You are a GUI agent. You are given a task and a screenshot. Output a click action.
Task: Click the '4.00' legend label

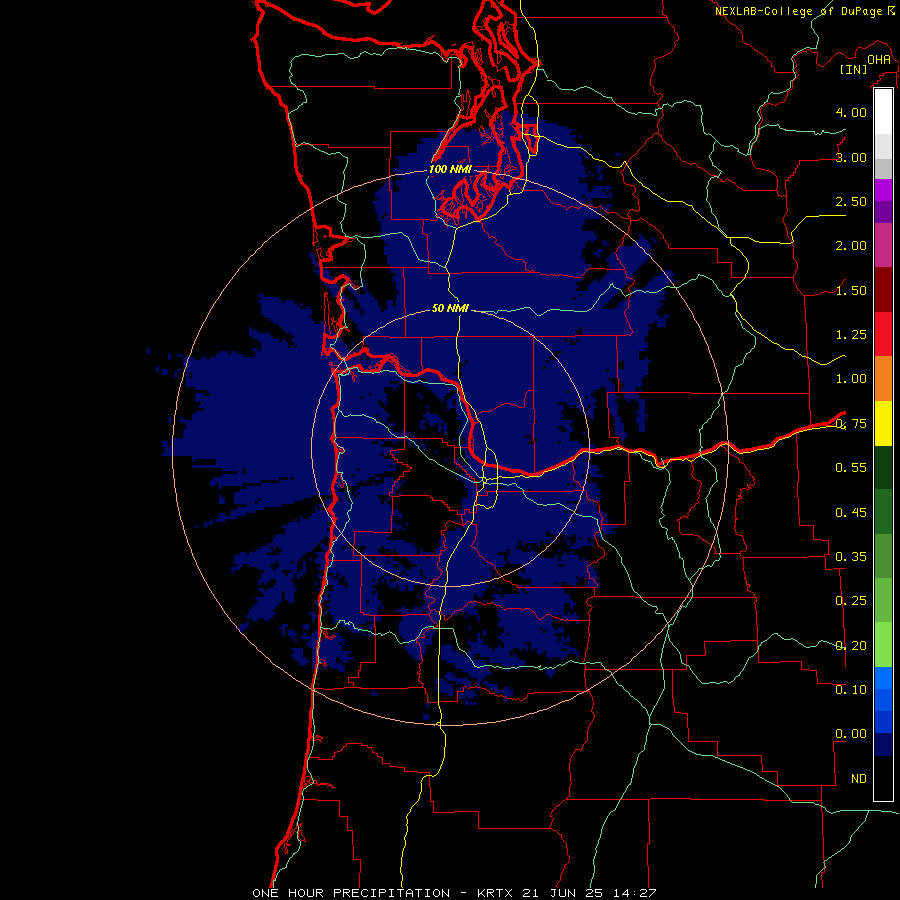(851, 112)
